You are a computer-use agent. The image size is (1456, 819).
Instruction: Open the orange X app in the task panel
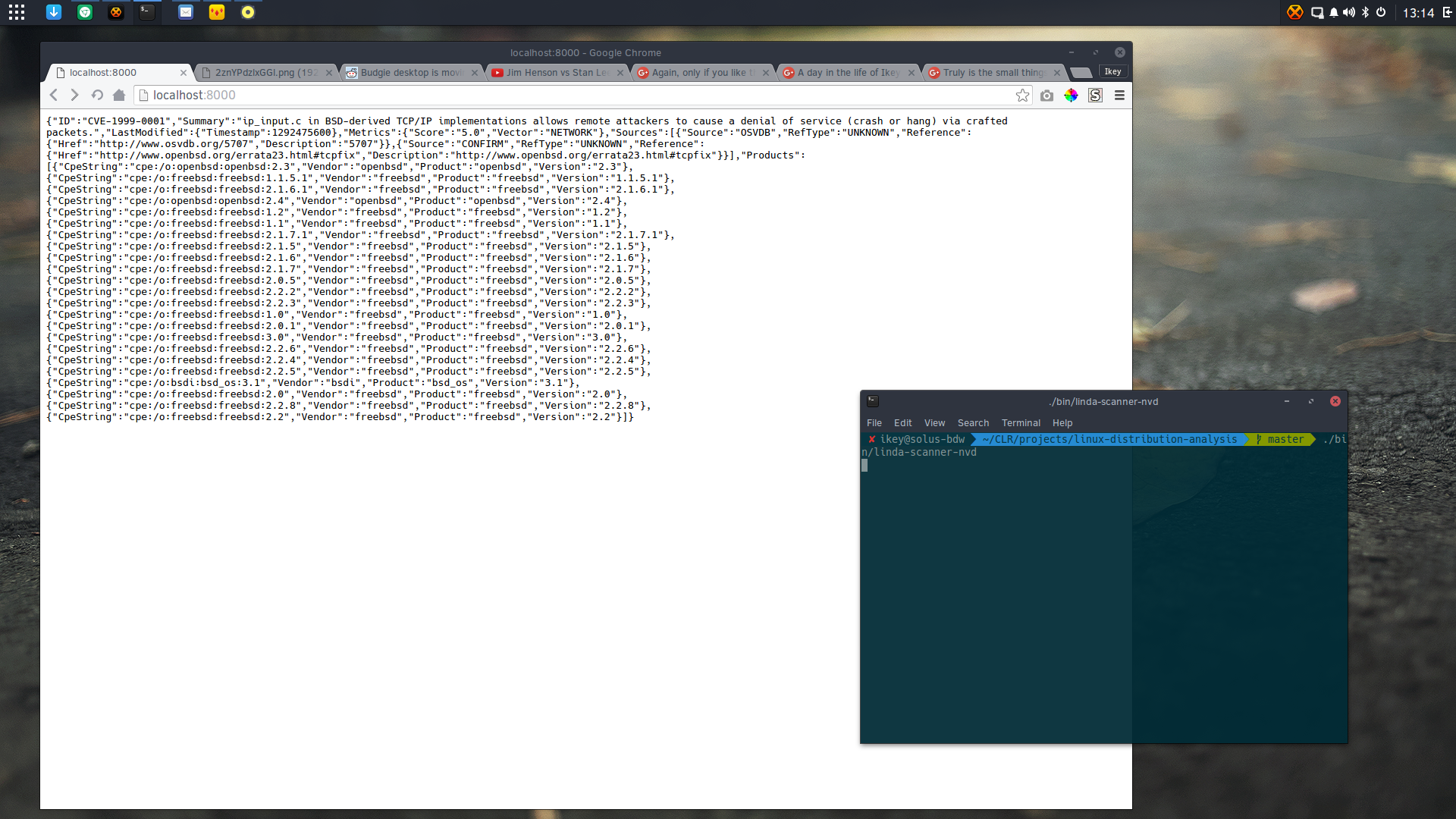(115, 12)
